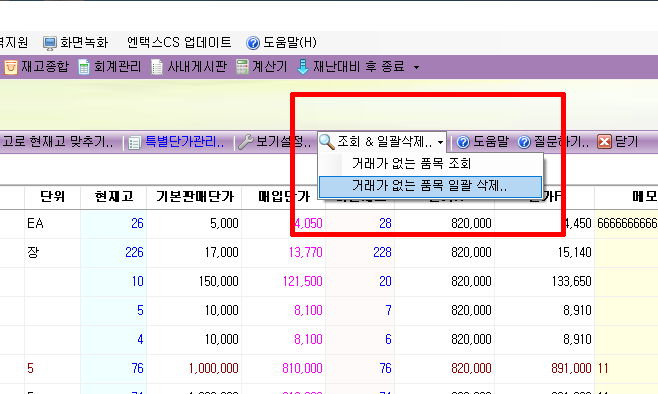Click red value 1,000,000
The image size is (658, 394).
(x=214, y=368)
